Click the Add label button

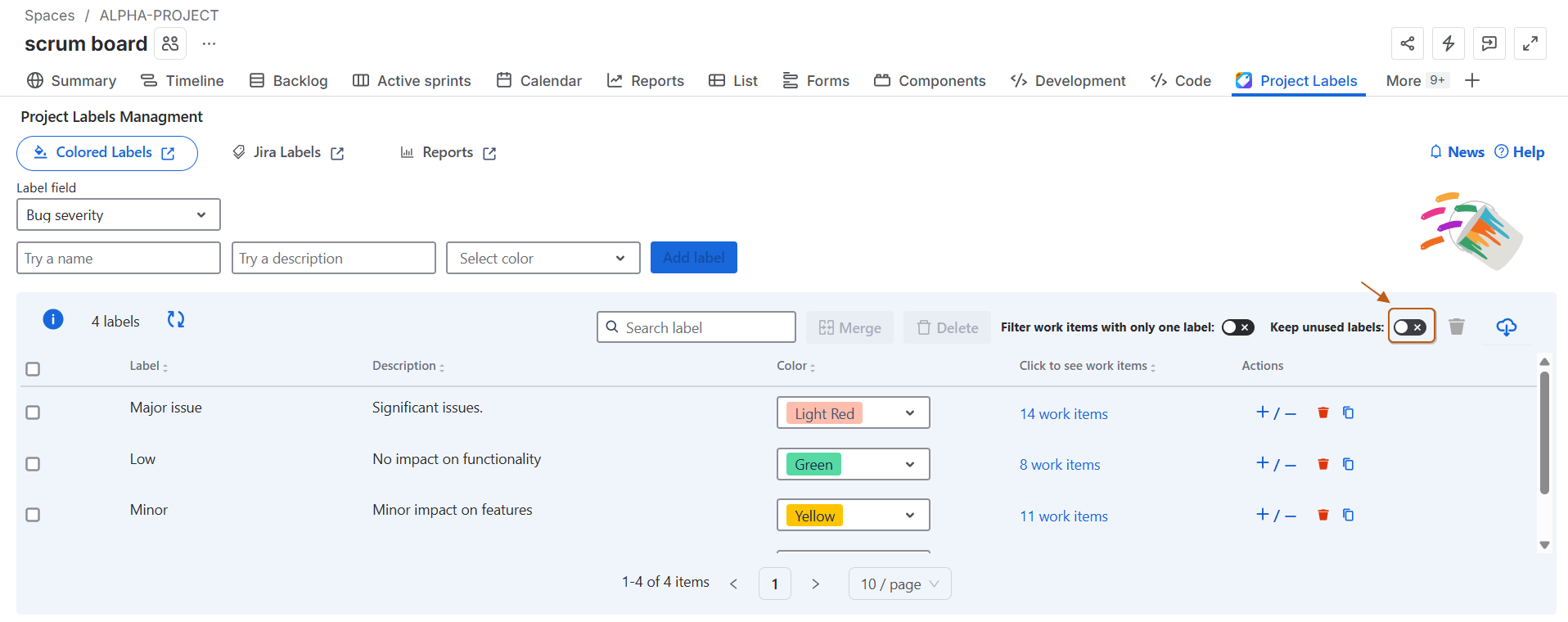pos(693,258)
